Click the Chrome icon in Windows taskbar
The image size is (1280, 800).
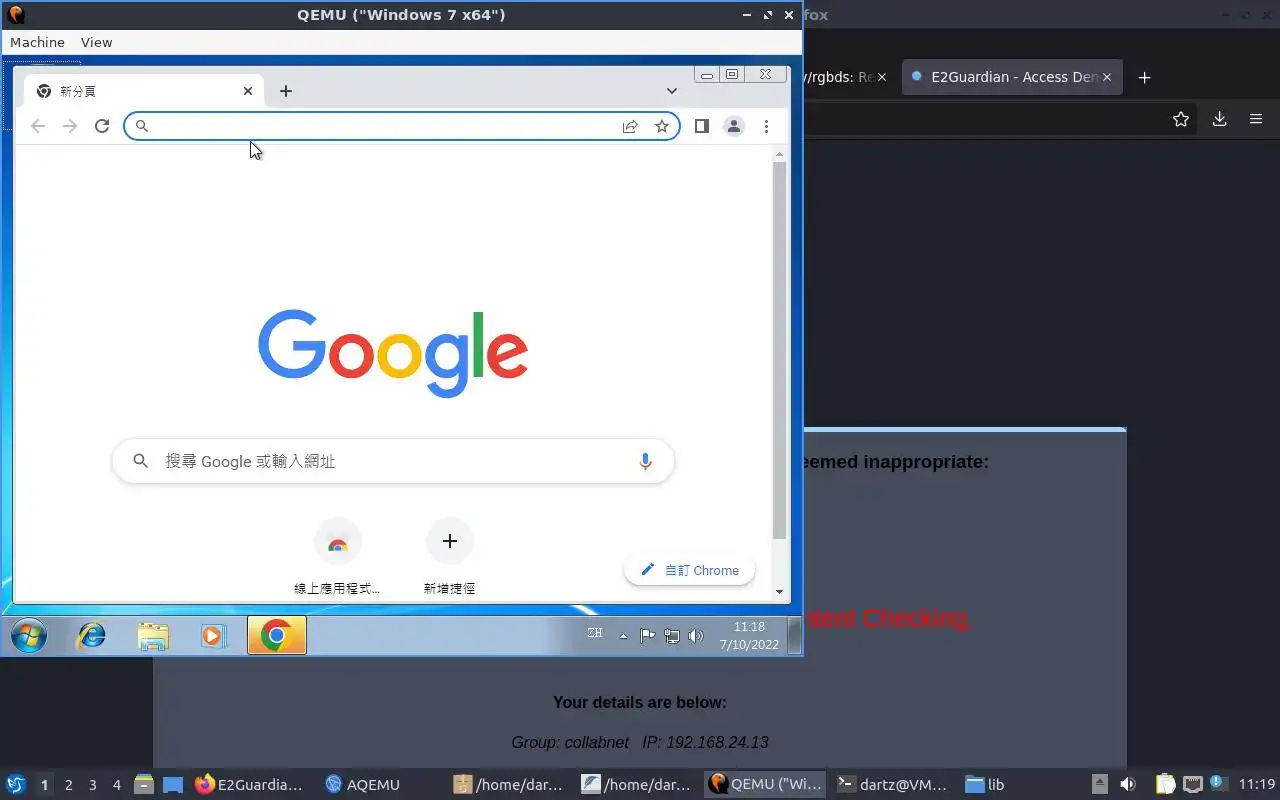pyautogui.click(x=277, y=636)
